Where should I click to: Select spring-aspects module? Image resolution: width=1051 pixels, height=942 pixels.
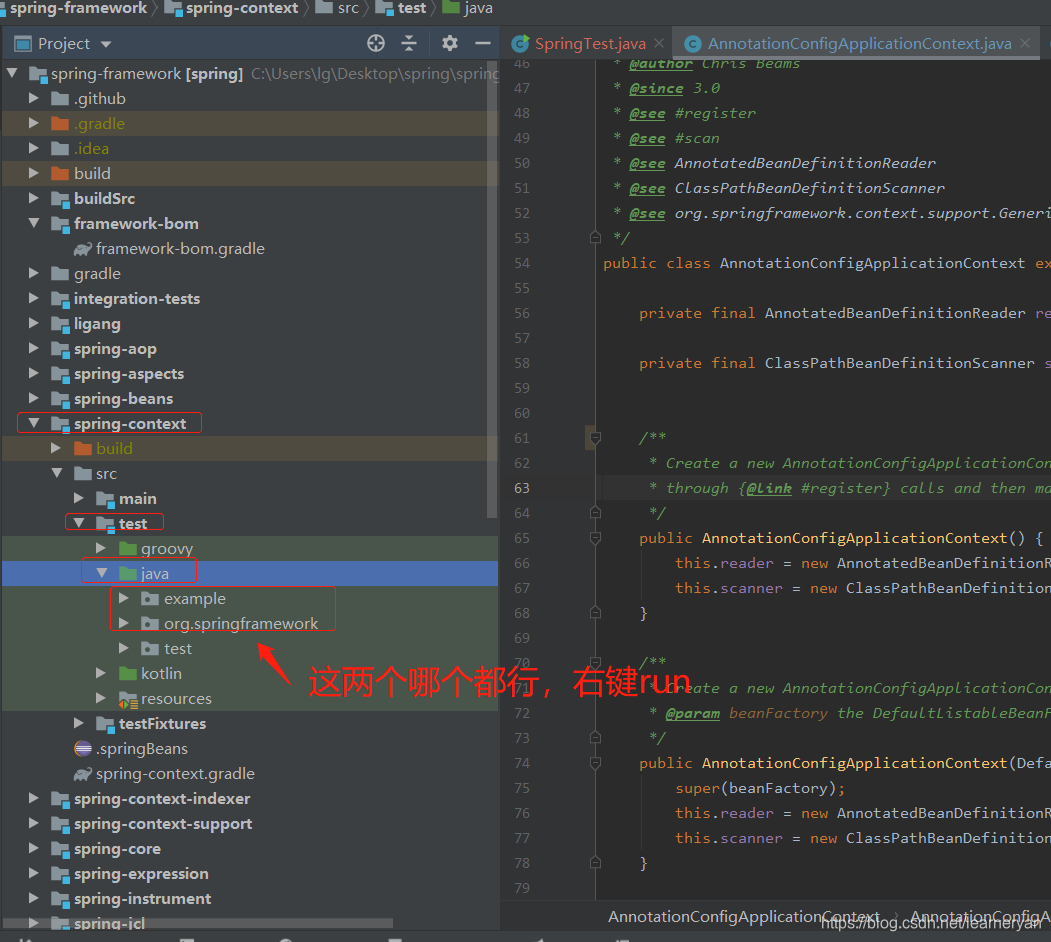click(x=129, y=373)
